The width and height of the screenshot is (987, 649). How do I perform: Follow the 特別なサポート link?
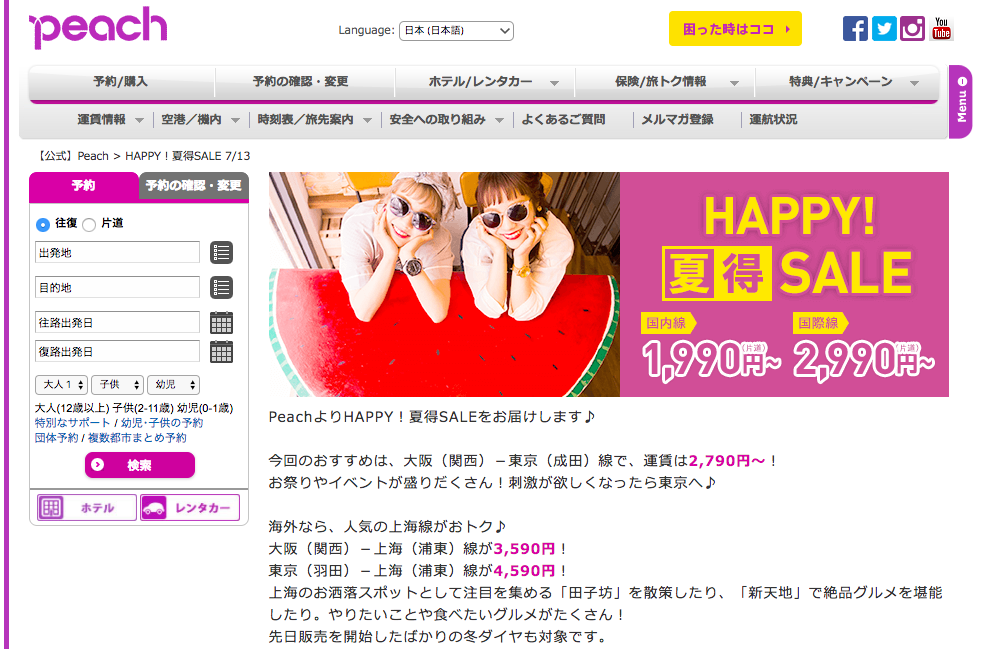click(x=72, y=423)
